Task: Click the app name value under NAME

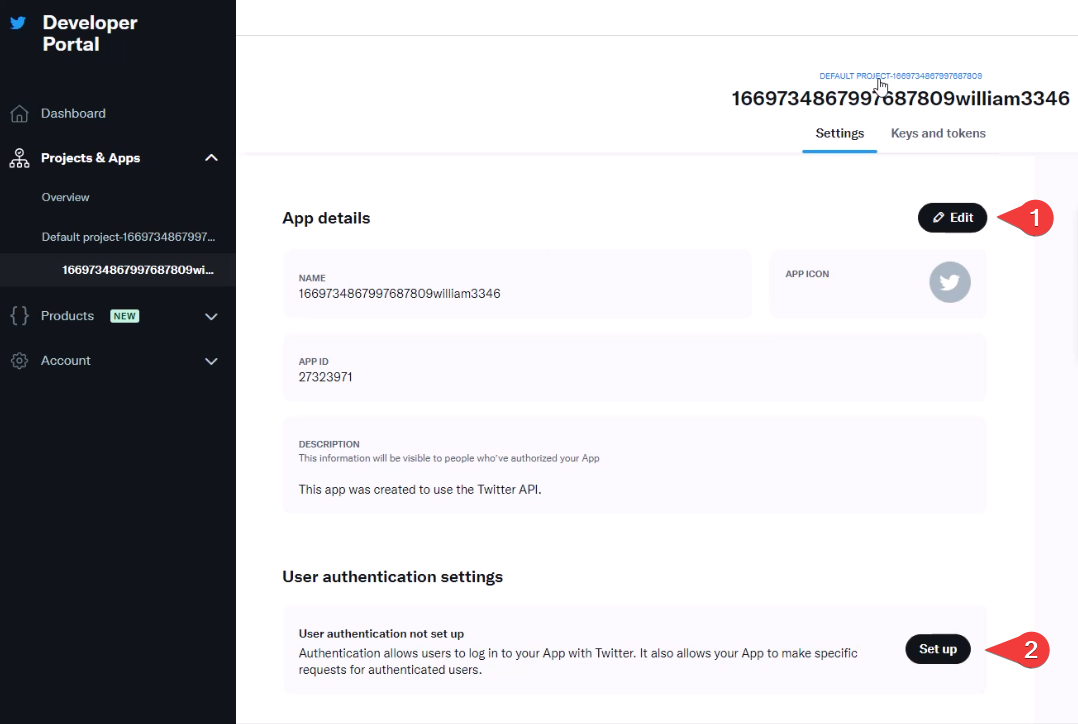Action: (x=399, y=294)
